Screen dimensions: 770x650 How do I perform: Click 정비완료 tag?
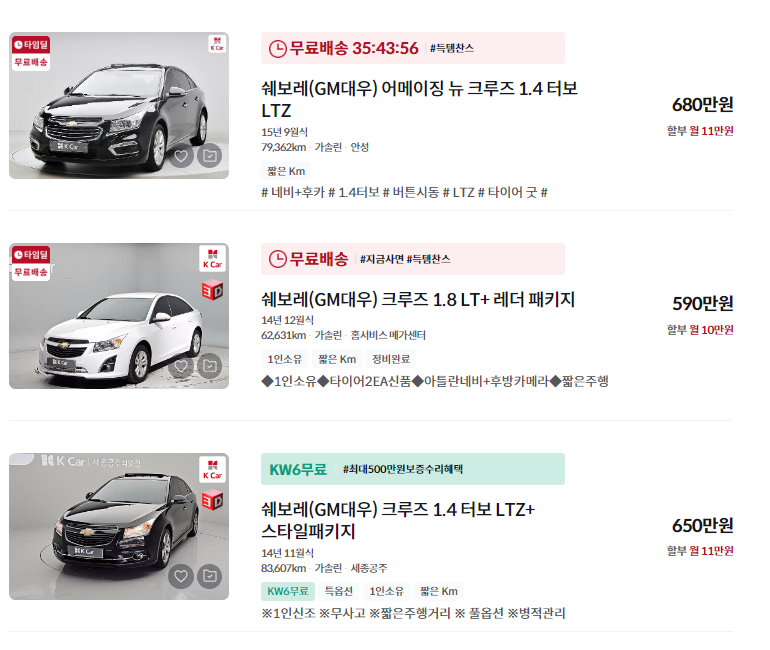point(391,359)
